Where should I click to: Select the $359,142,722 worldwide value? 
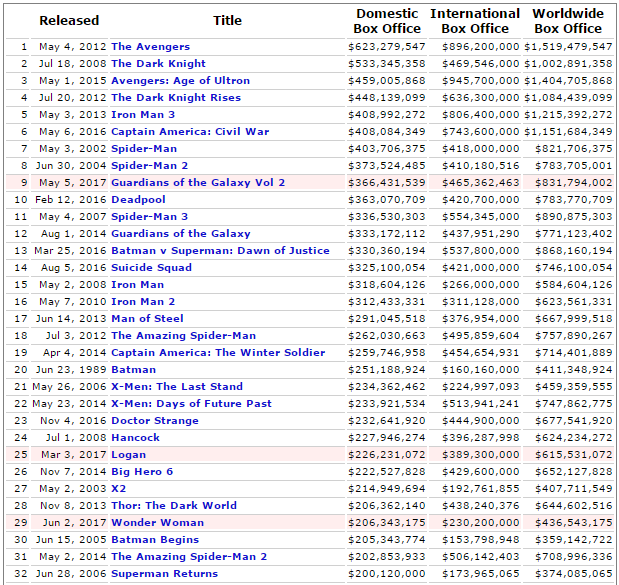click(574, 539)
